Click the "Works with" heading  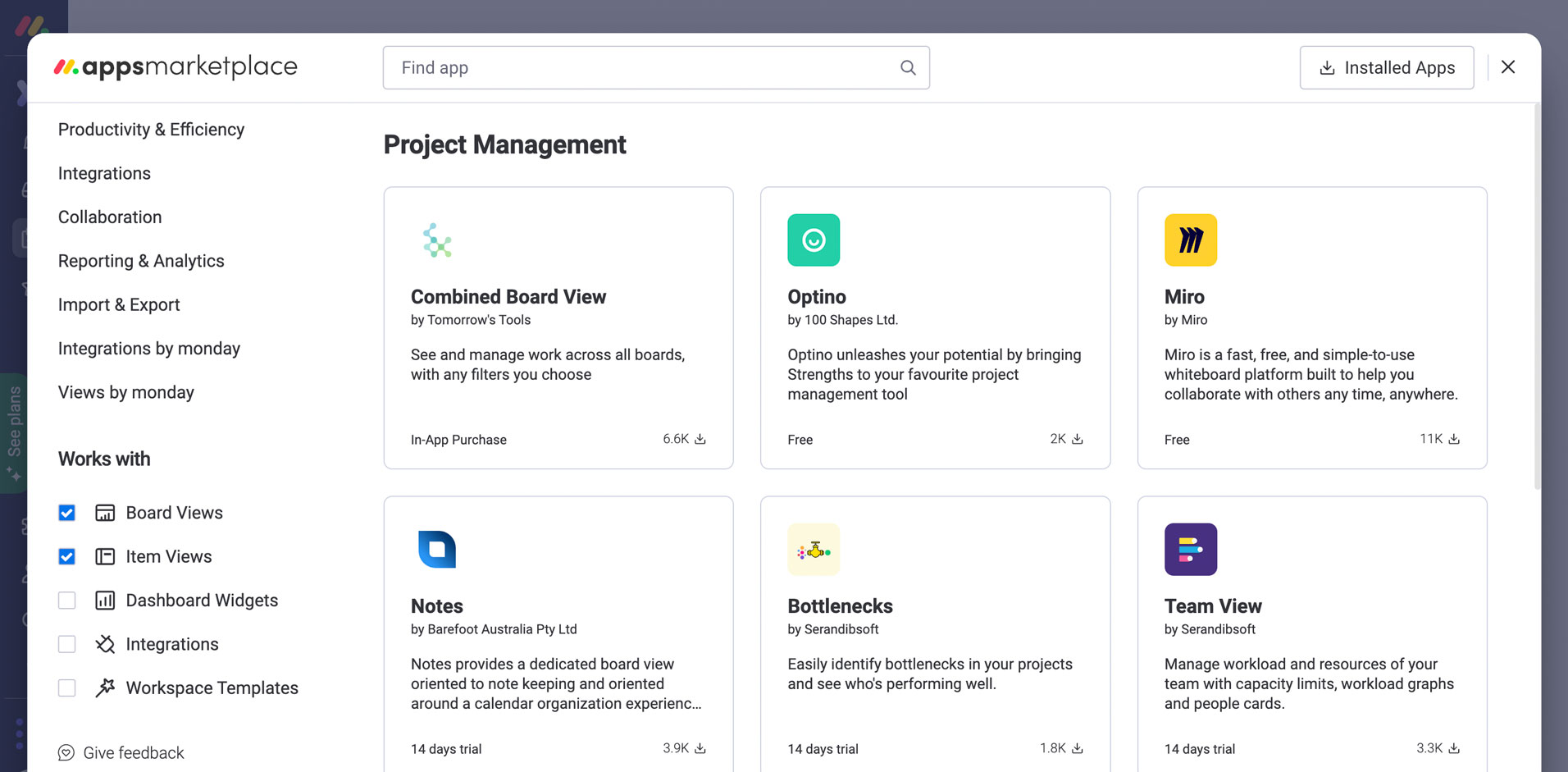tap(104, 459)
